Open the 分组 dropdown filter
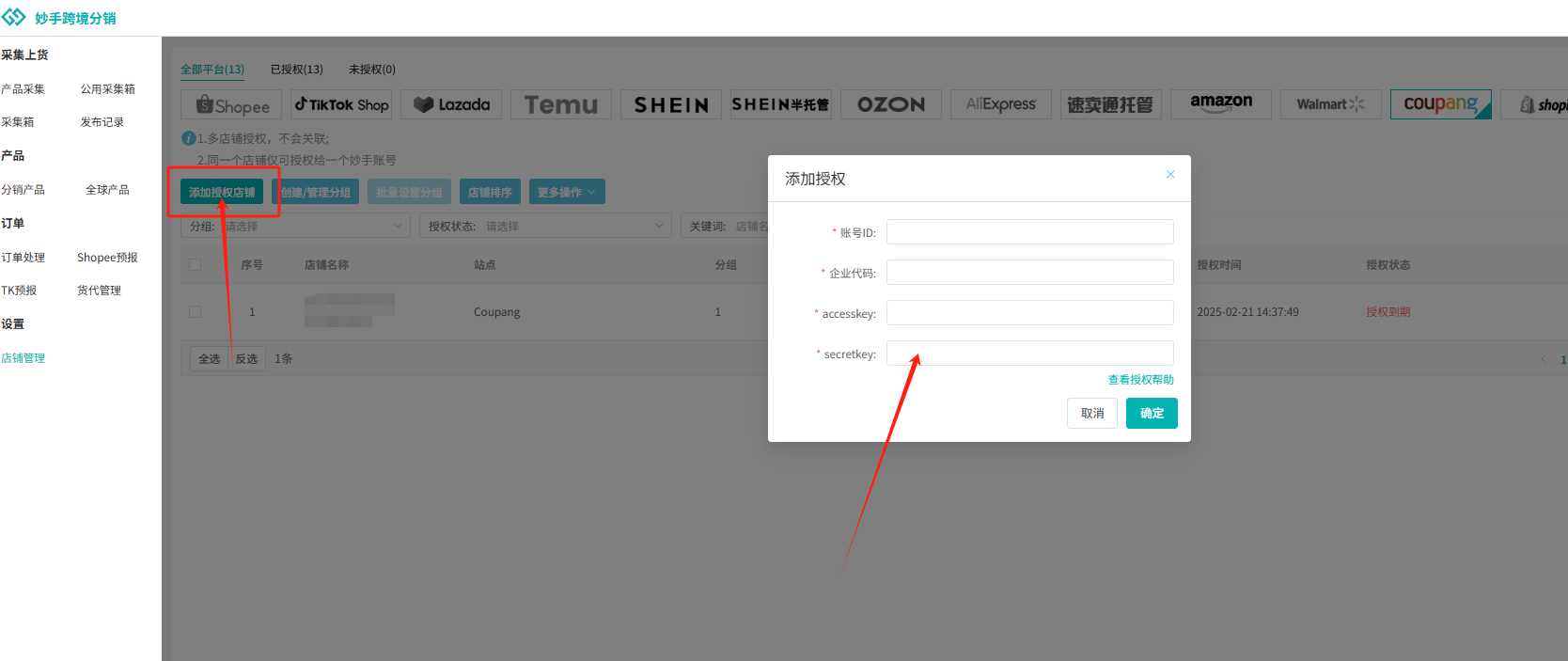The image size is (1568, 661). (296, 226)
